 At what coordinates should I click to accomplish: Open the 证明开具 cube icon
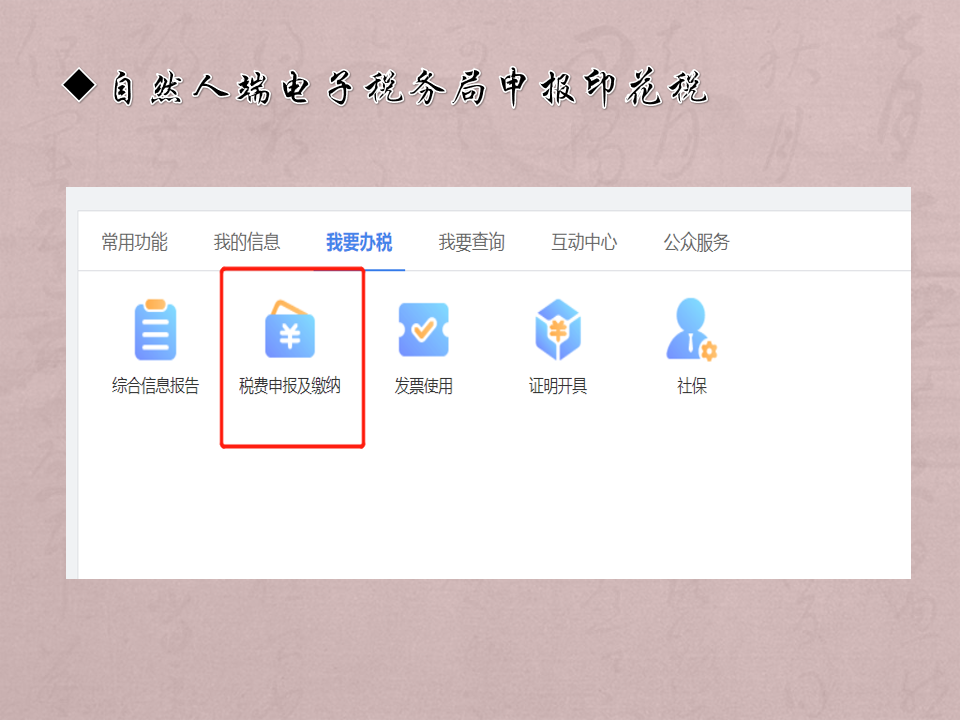click(x=558, y=329)
